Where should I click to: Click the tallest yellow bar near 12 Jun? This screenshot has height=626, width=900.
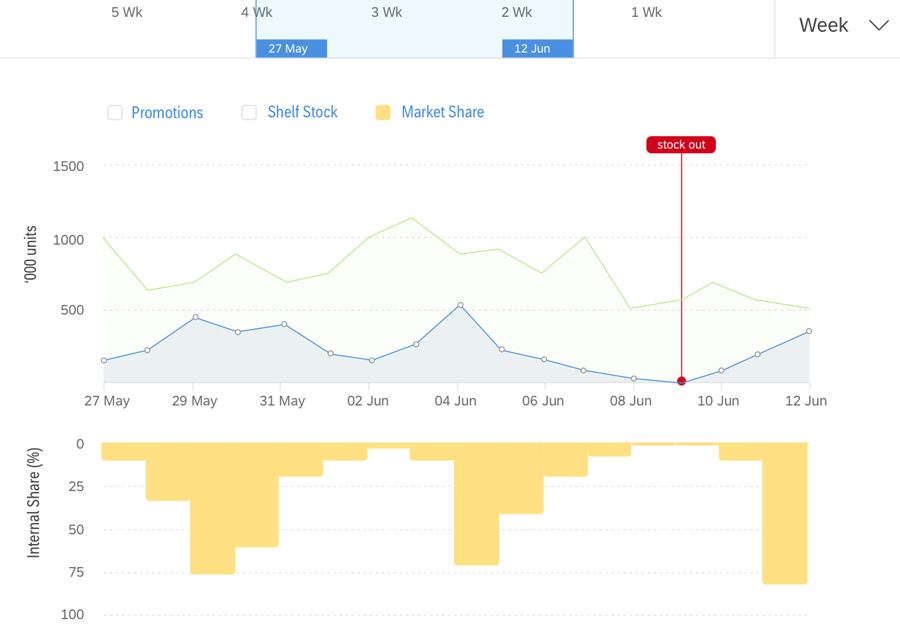coord(785,513)
